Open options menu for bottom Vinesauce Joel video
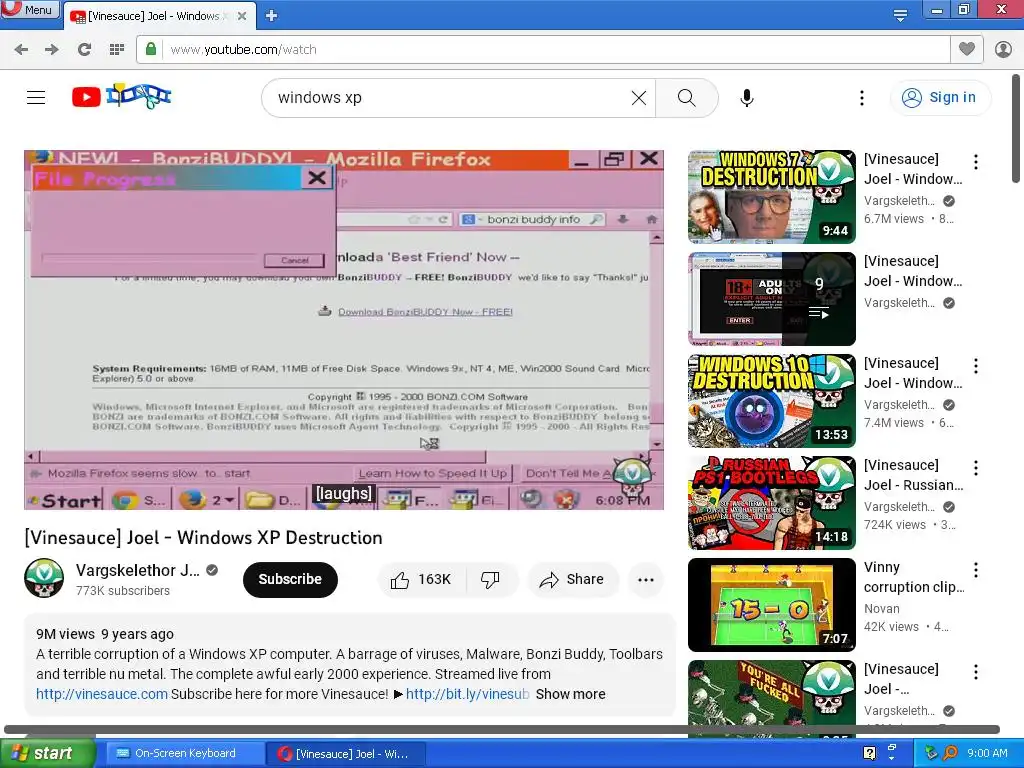The image size is (1024, 768). (976, 671)
